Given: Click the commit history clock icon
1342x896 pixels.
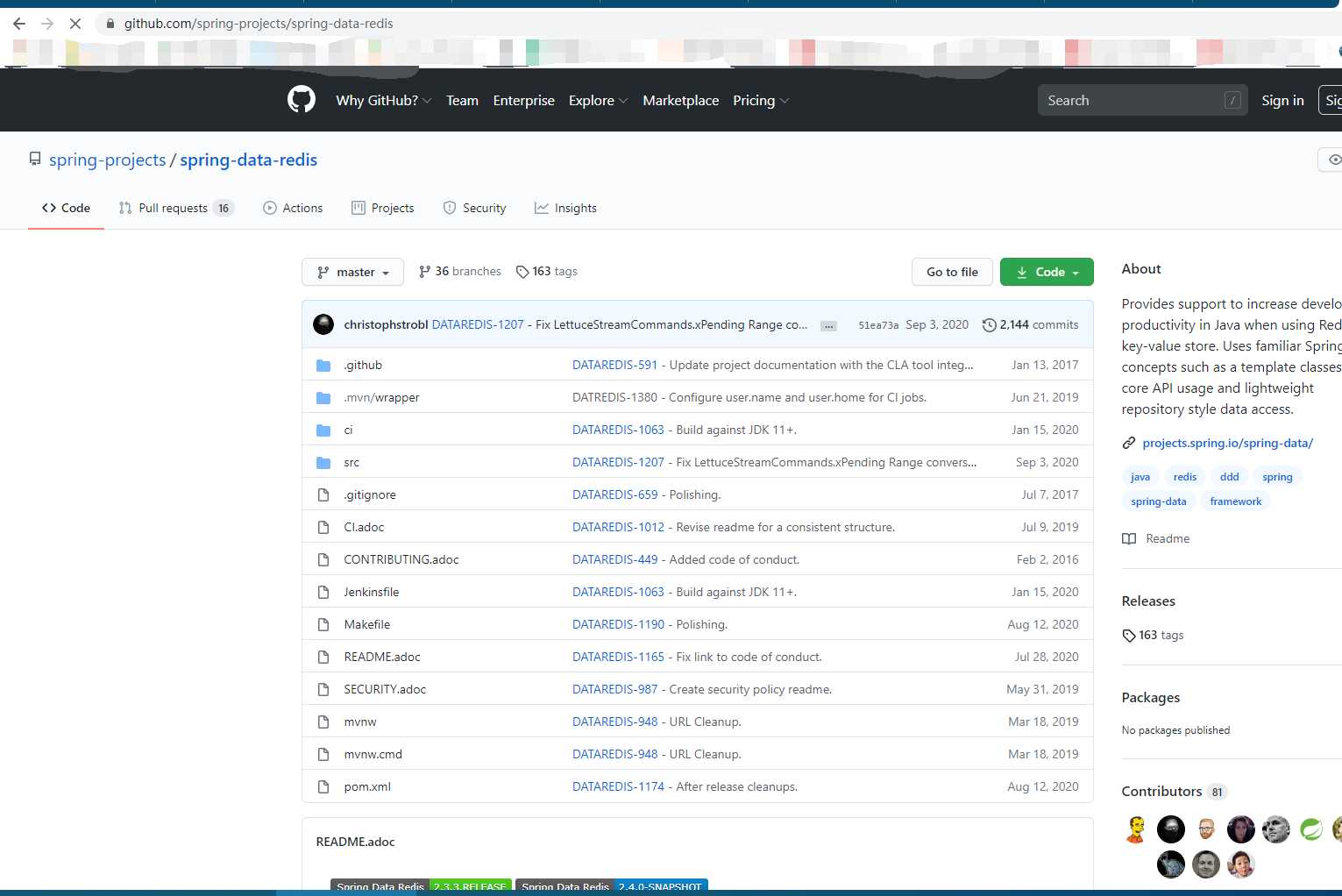Looking at the screenshot, I should (990, 324).
